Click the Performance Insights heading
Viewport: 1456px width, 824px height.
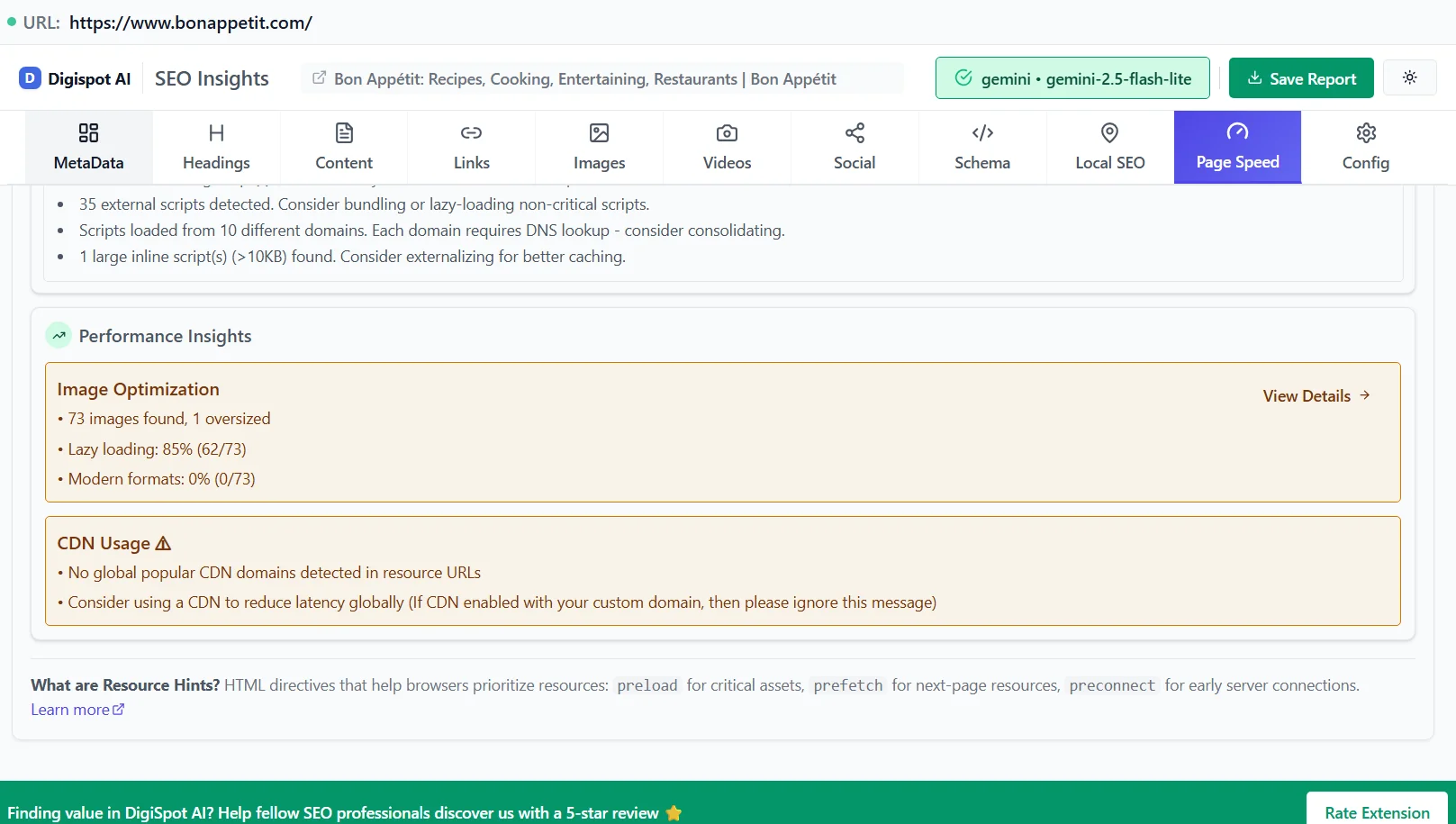(165, 336)
